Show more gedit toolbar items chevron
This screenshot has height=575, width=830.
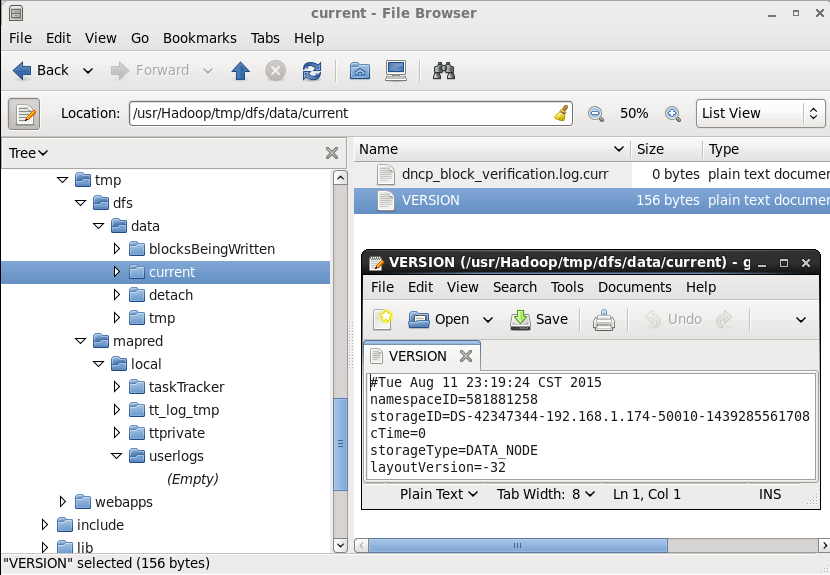[801, 320]
